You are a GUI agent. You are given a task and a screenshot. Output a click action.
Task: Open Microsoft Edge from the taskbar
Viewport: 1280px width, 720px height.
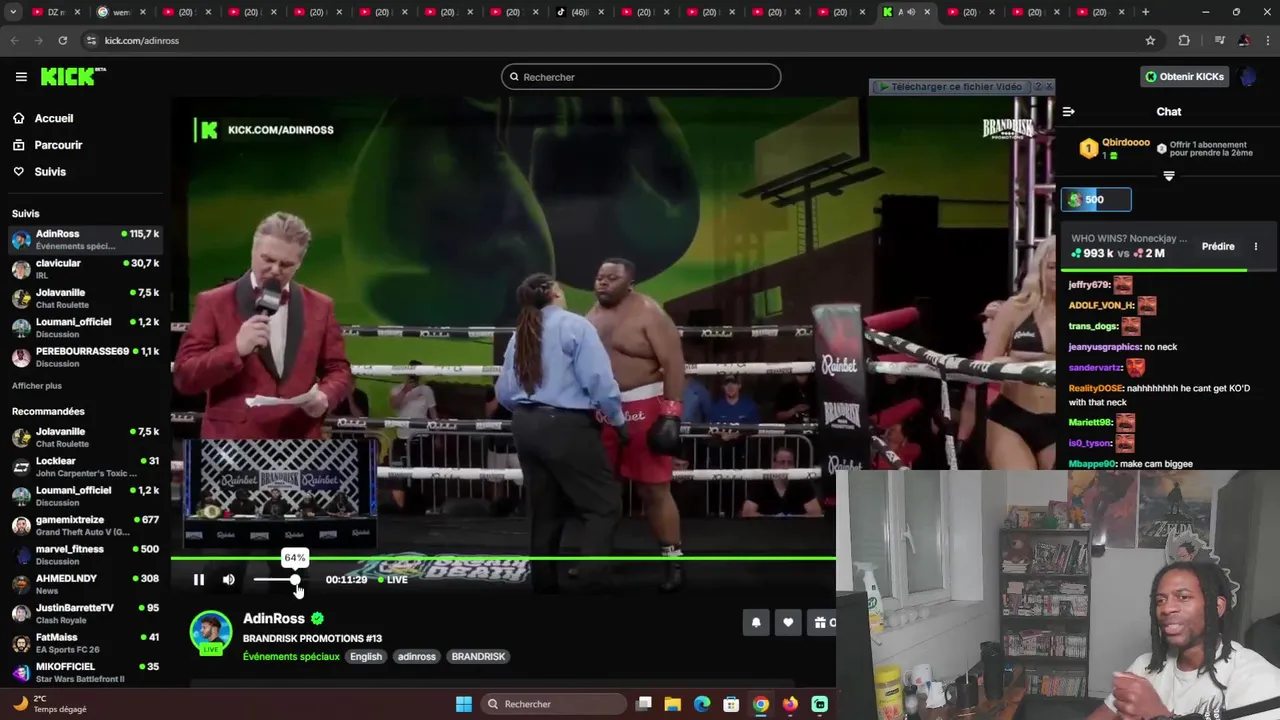(702, 704)
